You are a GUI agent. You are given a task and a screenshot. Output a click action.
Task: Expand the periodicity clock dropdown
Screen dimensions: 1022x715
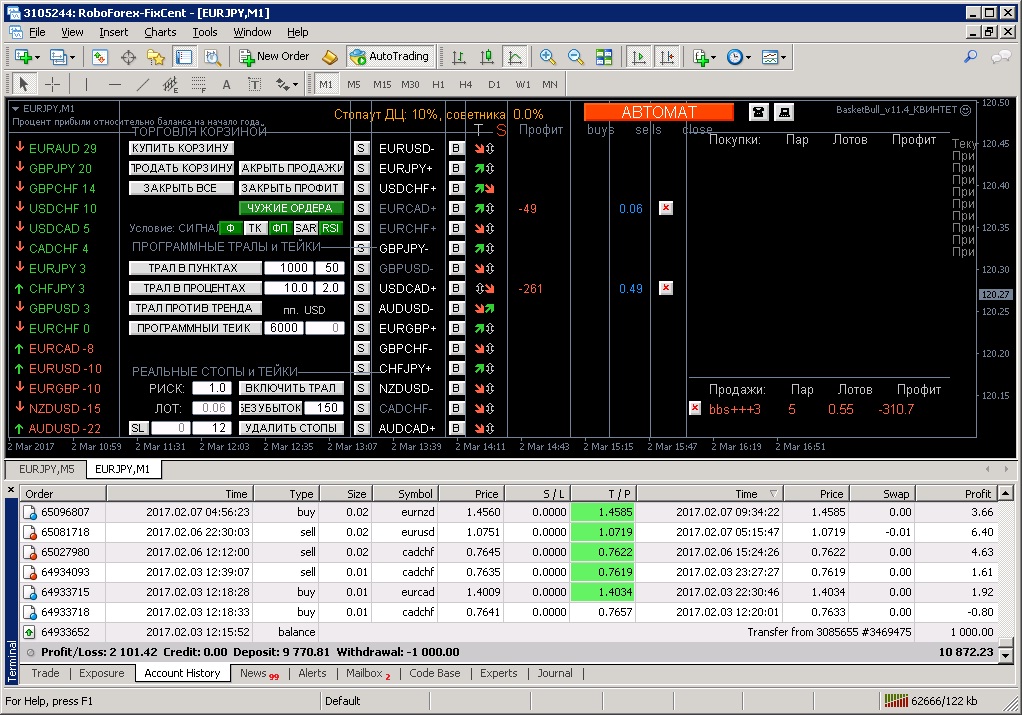click(x=749, y=57)
